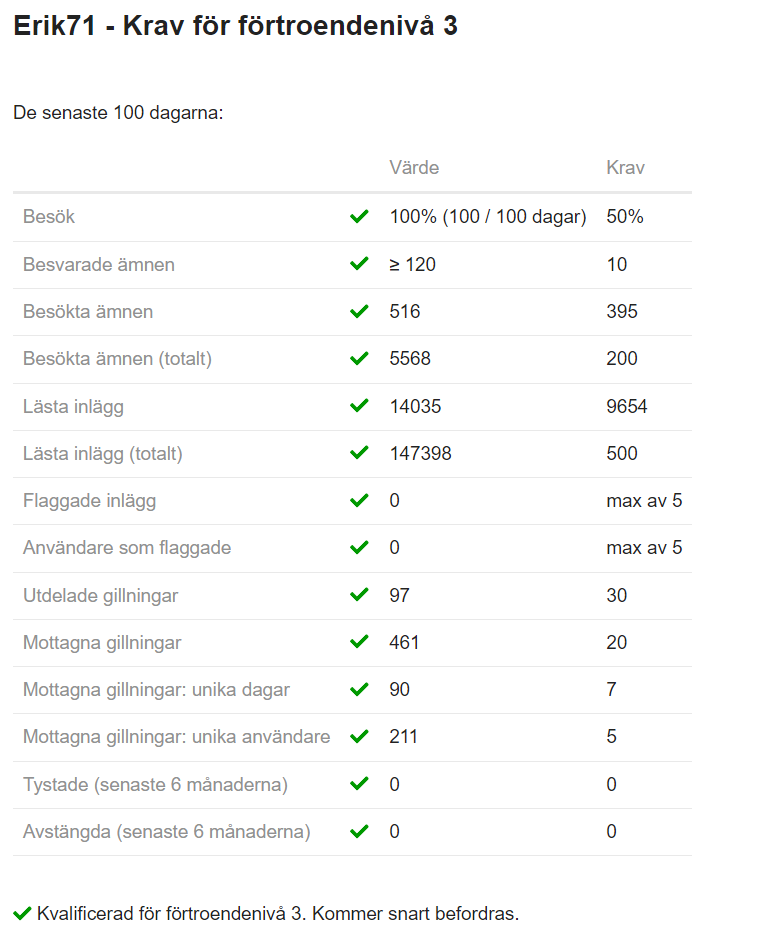Click the checkmark before the Kvalificerad för förtroendenivå 3 message

click(x=22, y=913)
